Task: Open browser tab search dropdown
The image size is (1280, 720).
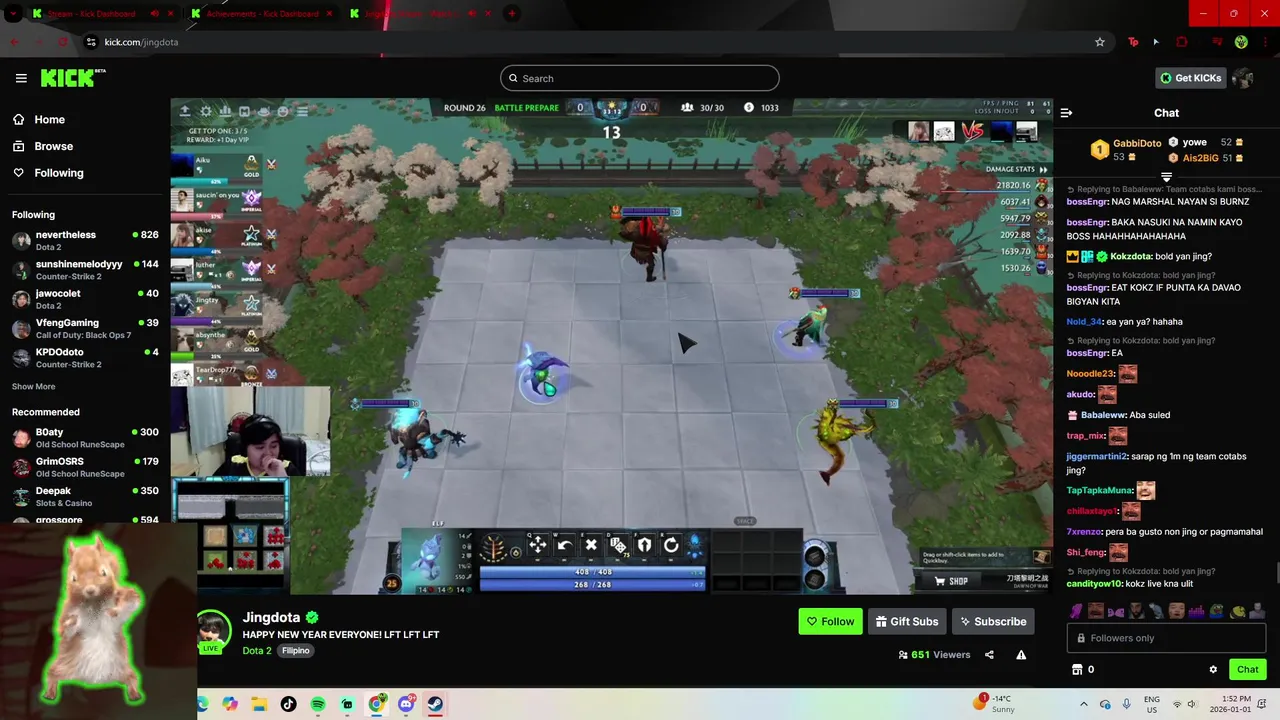Action: click(x=12, y=14)
